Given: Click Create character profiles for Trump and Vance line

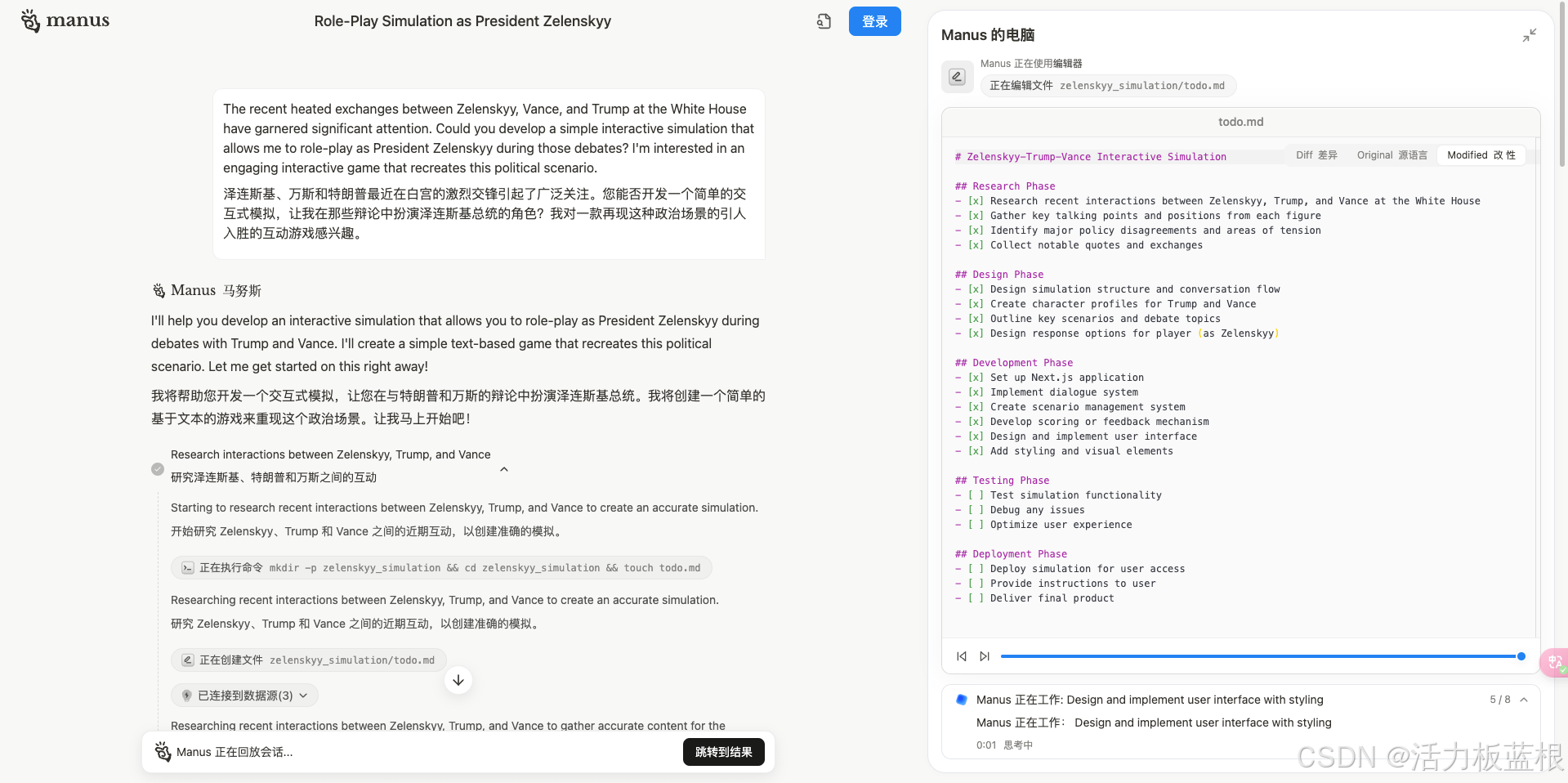Looking at the screenshot, I should [x=1123, y=304].
